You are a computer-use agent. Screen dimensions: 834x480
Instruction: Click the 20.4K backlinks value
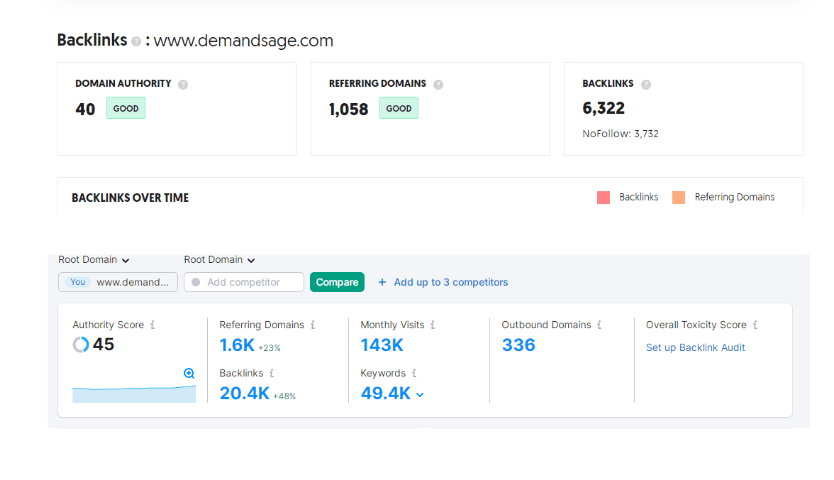tap(244, 393)
